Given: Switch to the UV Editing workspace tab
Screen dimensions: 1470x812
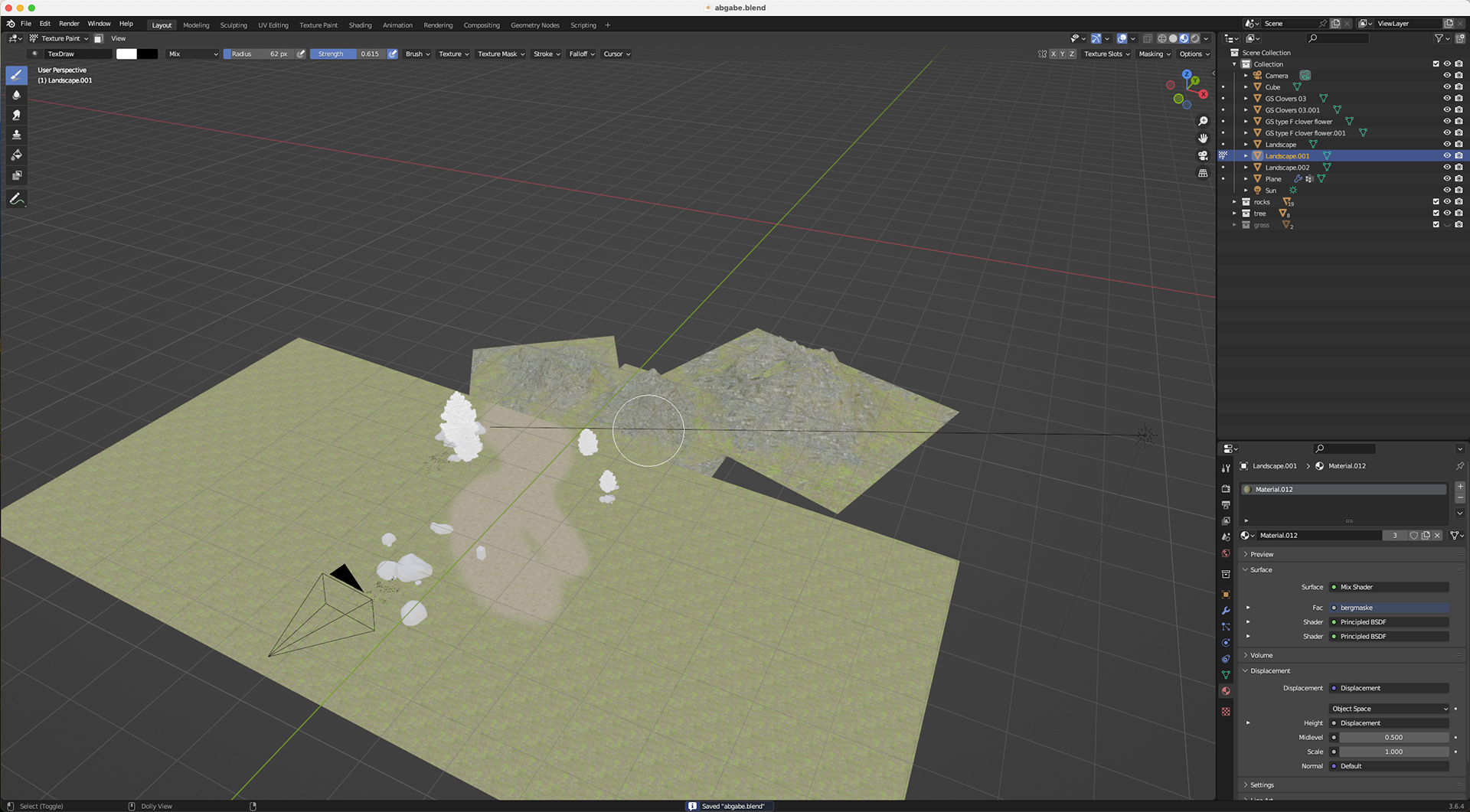Looking at the screenshot, I should click(x=273, y=25).
